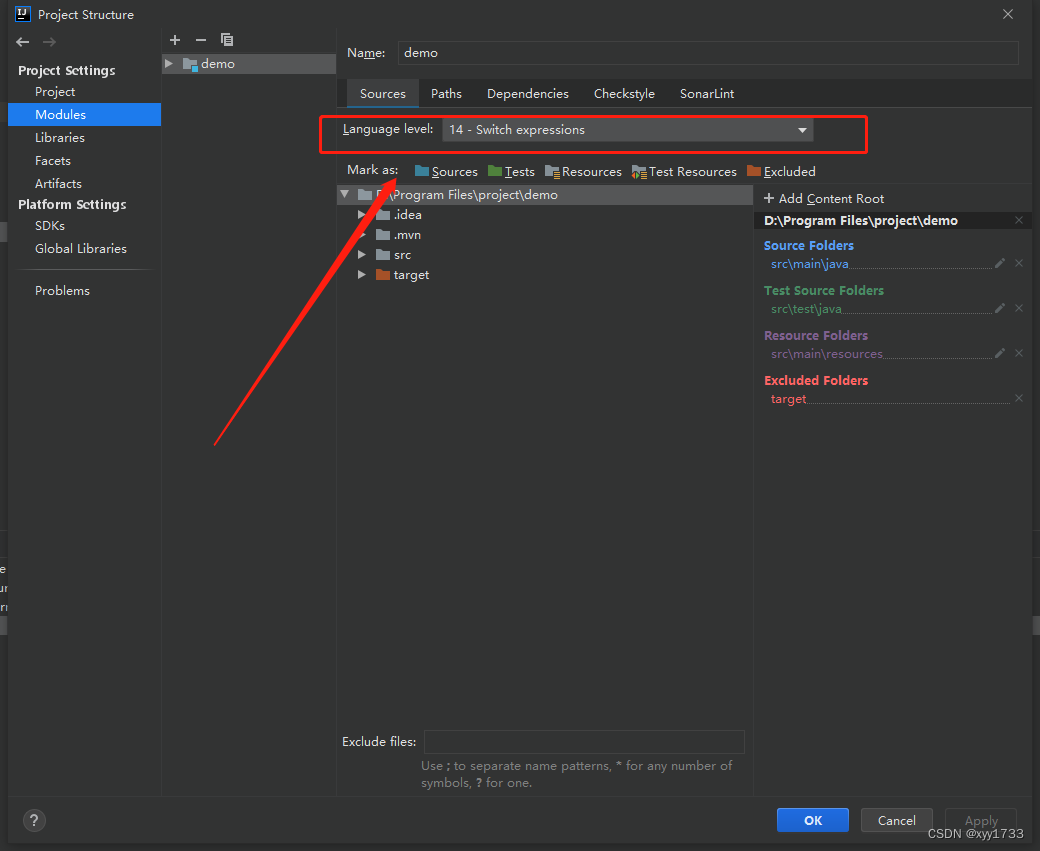Select the excluded target folder row
The height and width of the screenshot is (851, 1040).
[x=545, y=275]
